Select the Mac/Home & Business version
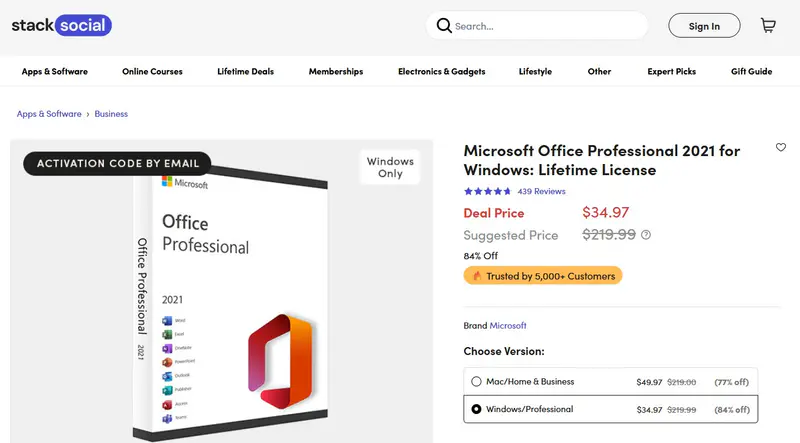Image resolution: width=800 pixels, height=443 pixels. 476,382
